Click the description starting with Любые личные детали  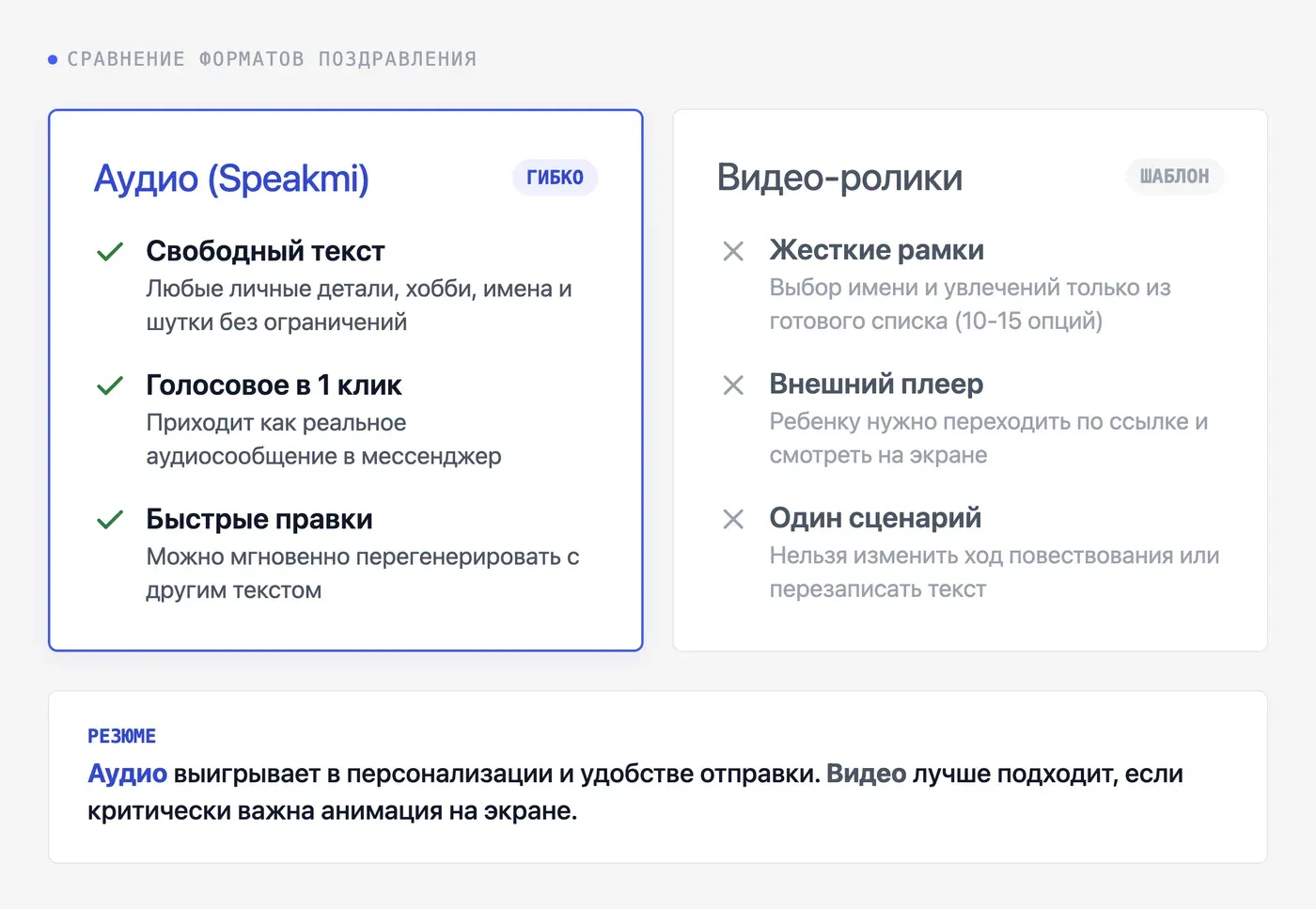click(359, 306)
